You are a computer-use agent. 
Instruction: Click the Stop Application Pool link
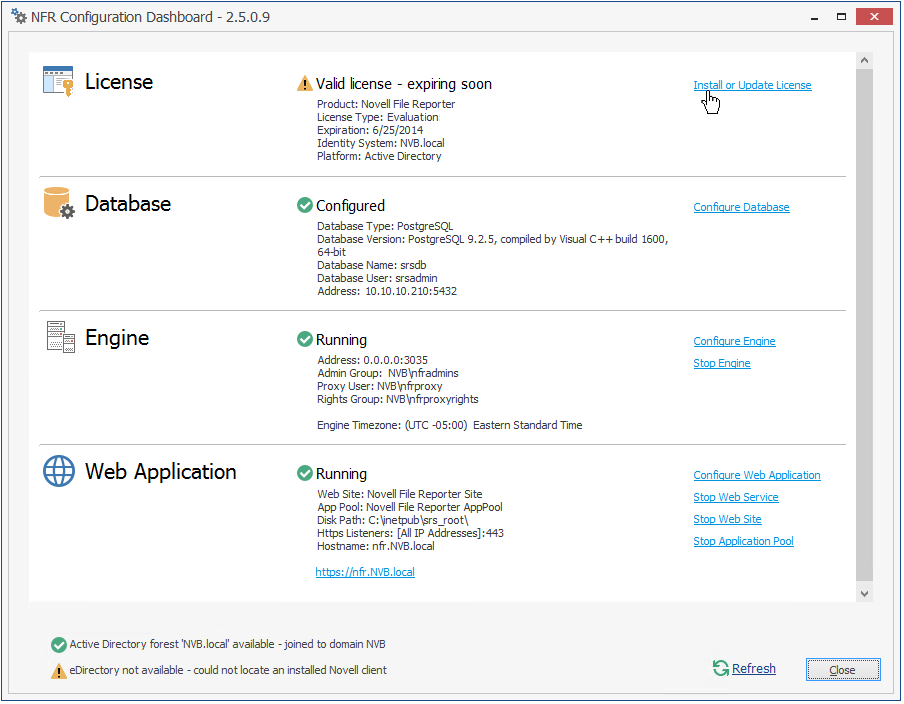(743, 541)
